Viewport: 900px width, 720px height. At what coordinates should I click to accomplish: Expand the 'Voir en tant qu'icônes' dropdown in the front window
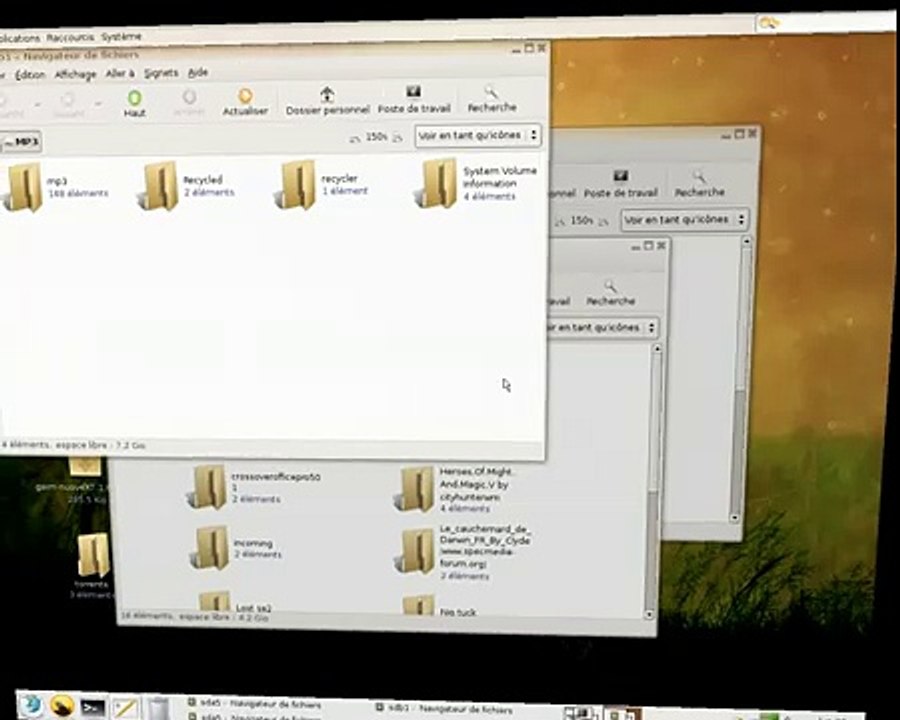pyautogui.click(x=478, y=136)
